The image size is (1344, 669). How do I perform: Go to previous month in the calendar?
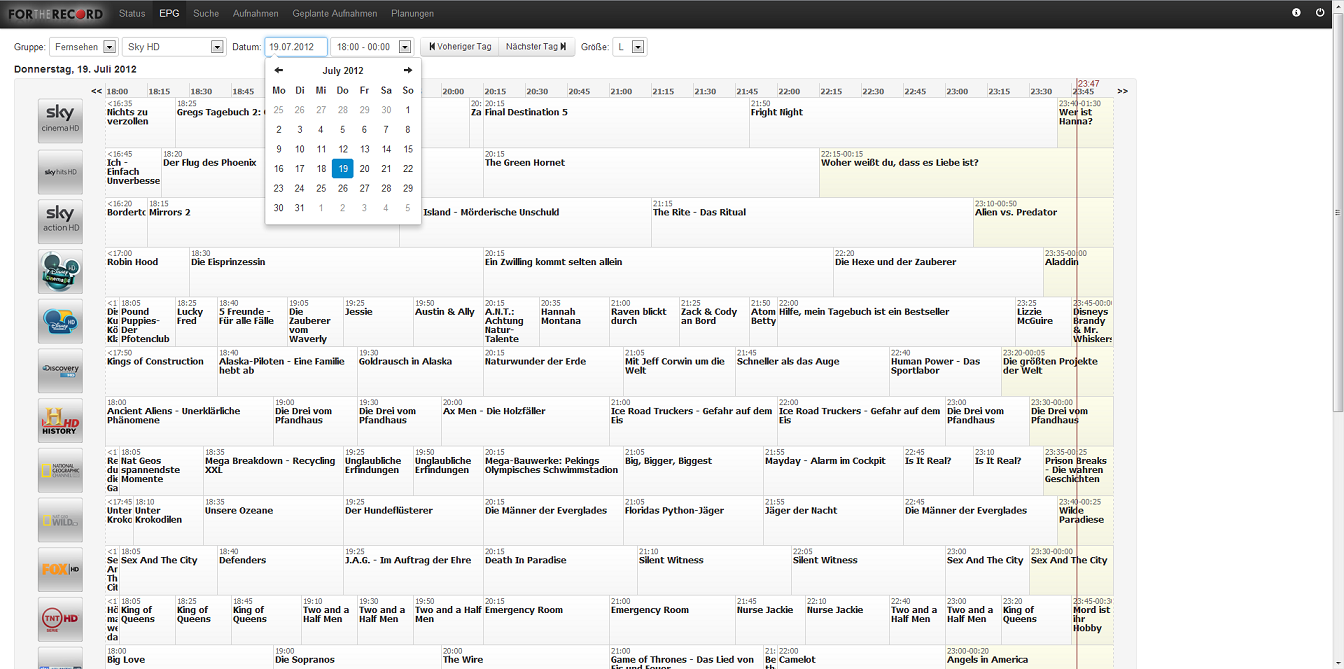coord(279,71)
